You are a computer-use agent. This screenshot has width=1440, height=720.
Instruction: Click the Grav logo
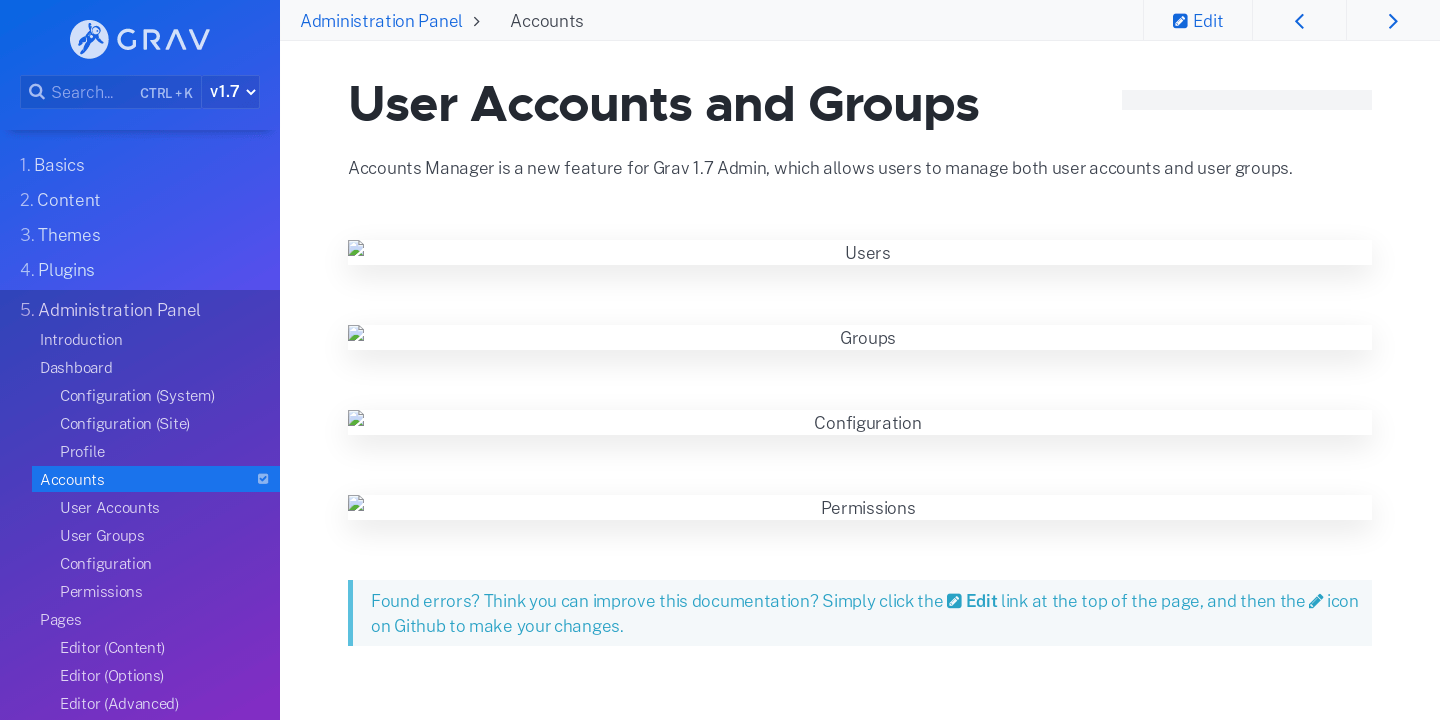139,39
